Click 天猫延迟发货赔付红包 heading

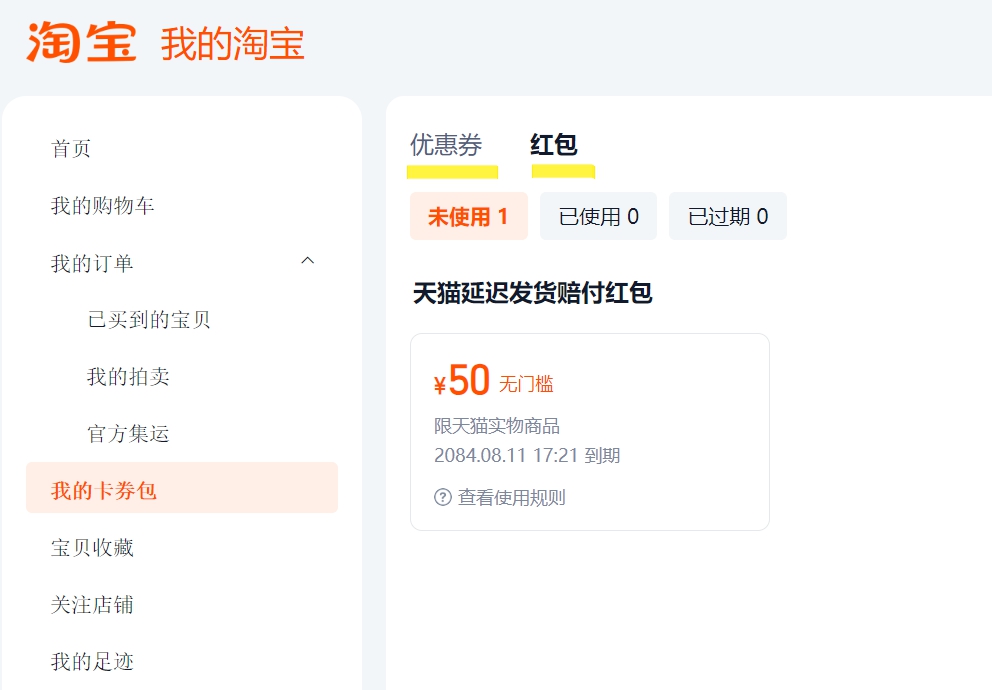point(532,293)
